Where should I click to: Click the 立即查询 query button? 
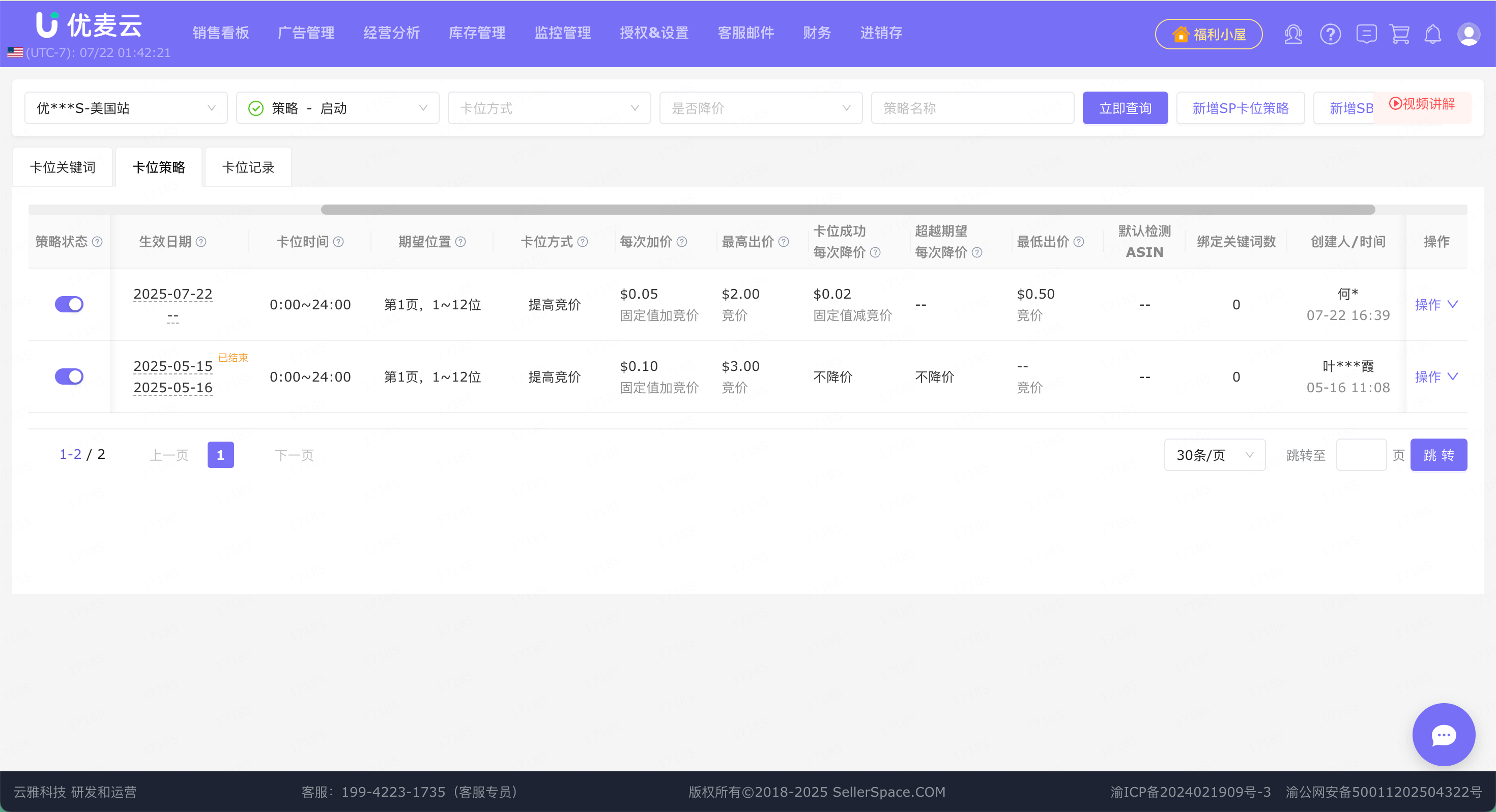pyautogui.click(x=1125, y=107)
